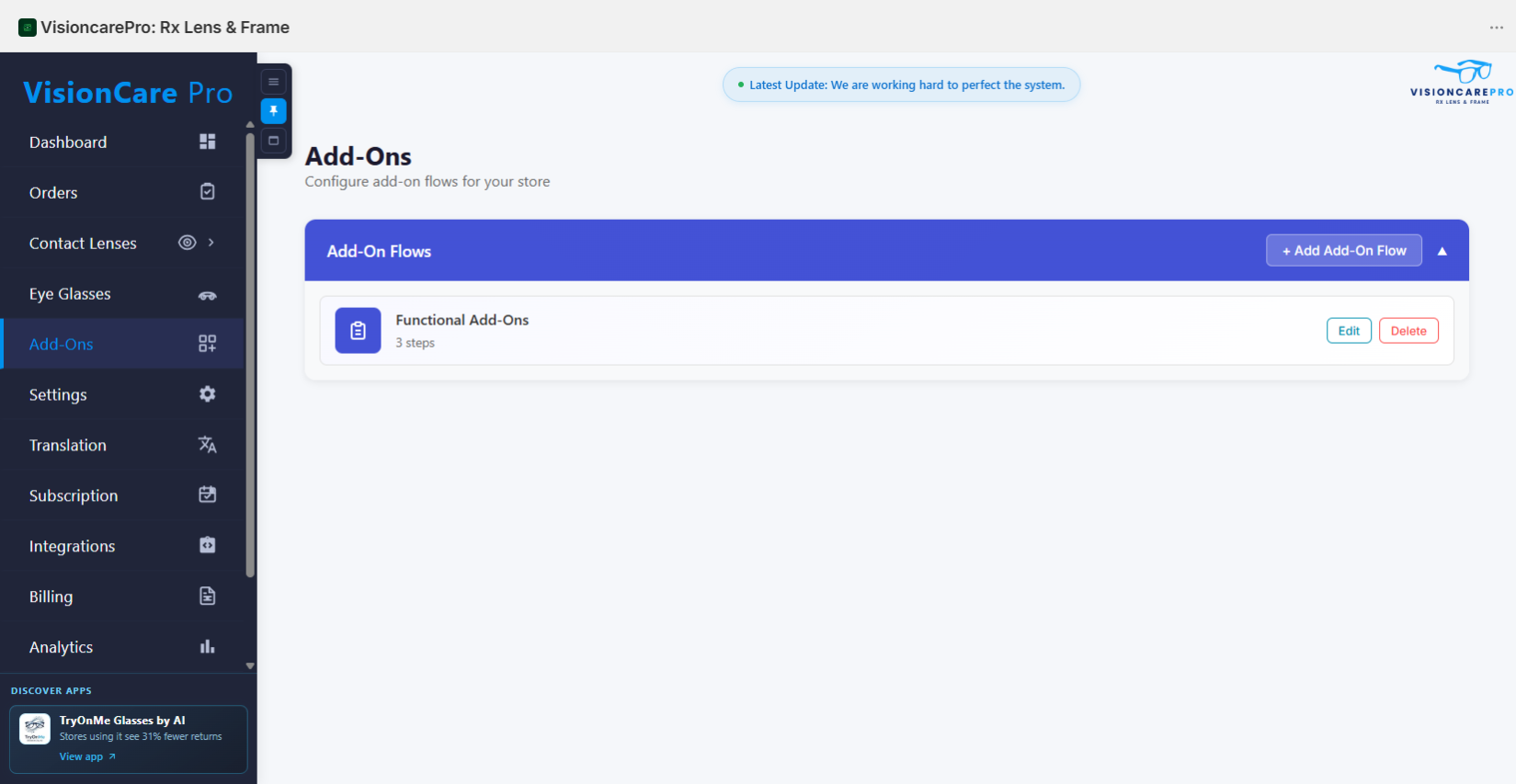Screen dimensions: 1516x784
Task: Open the View app link
Action: click(x=87, y=756)
